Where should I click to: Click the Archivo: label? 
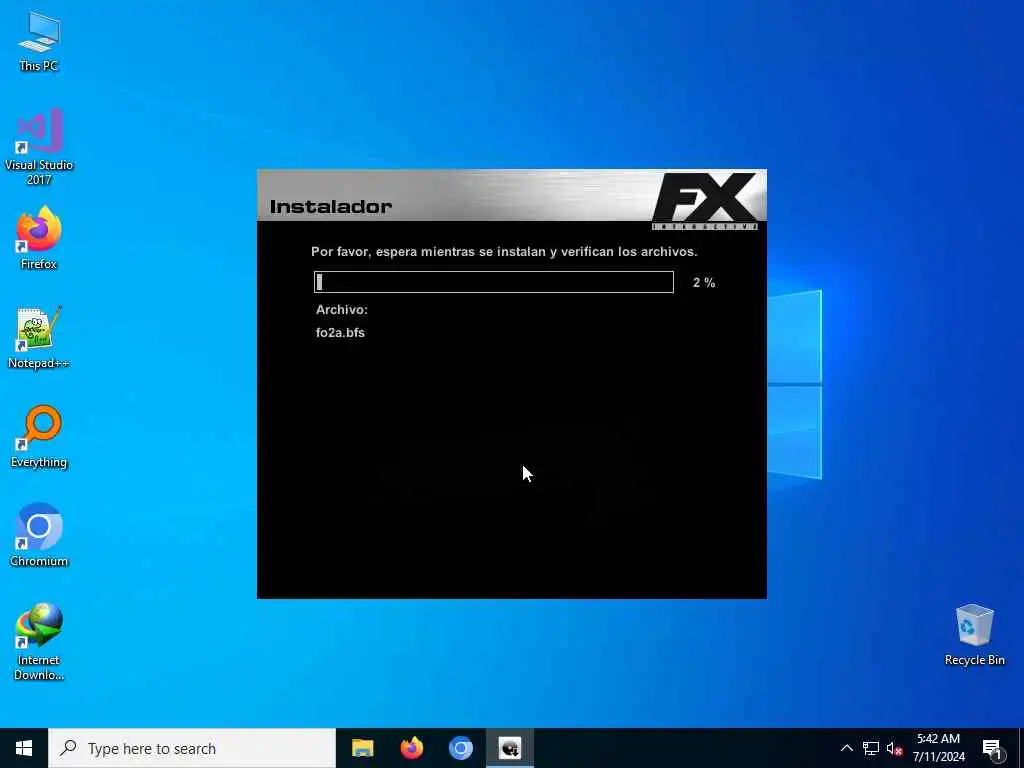coord(342,310)
